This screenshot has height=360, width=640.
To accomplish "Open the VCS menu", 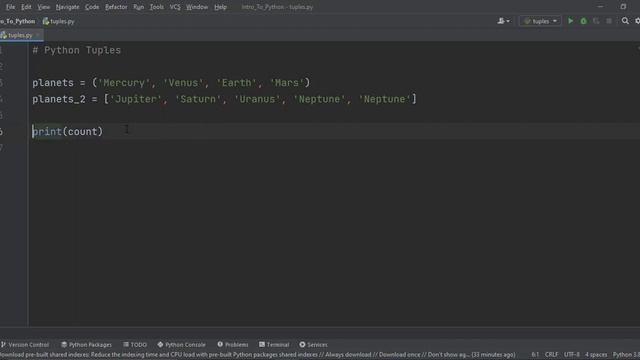I will [x=175, y=7].
